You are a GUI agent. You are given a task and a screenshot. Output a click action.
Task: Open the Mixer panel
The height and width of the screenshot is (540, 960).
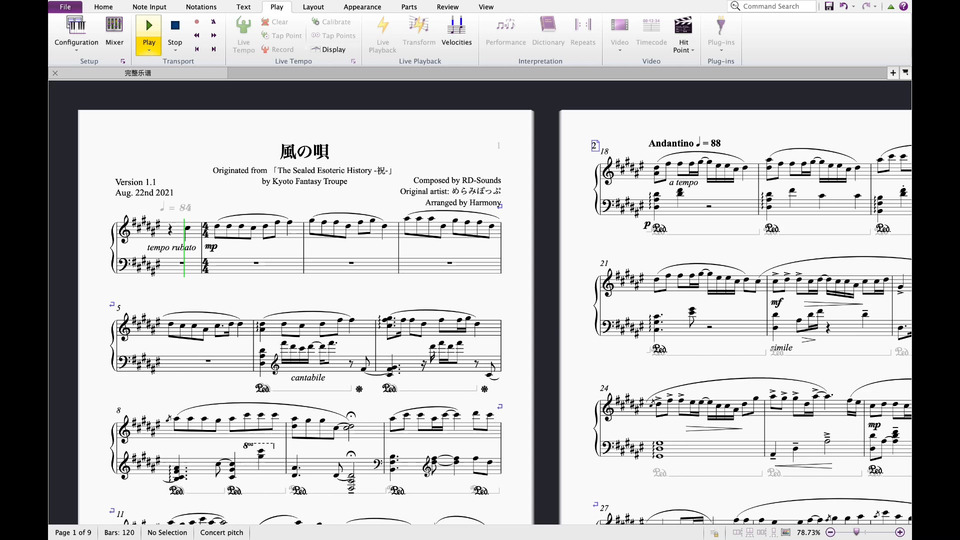coord(114,31)
